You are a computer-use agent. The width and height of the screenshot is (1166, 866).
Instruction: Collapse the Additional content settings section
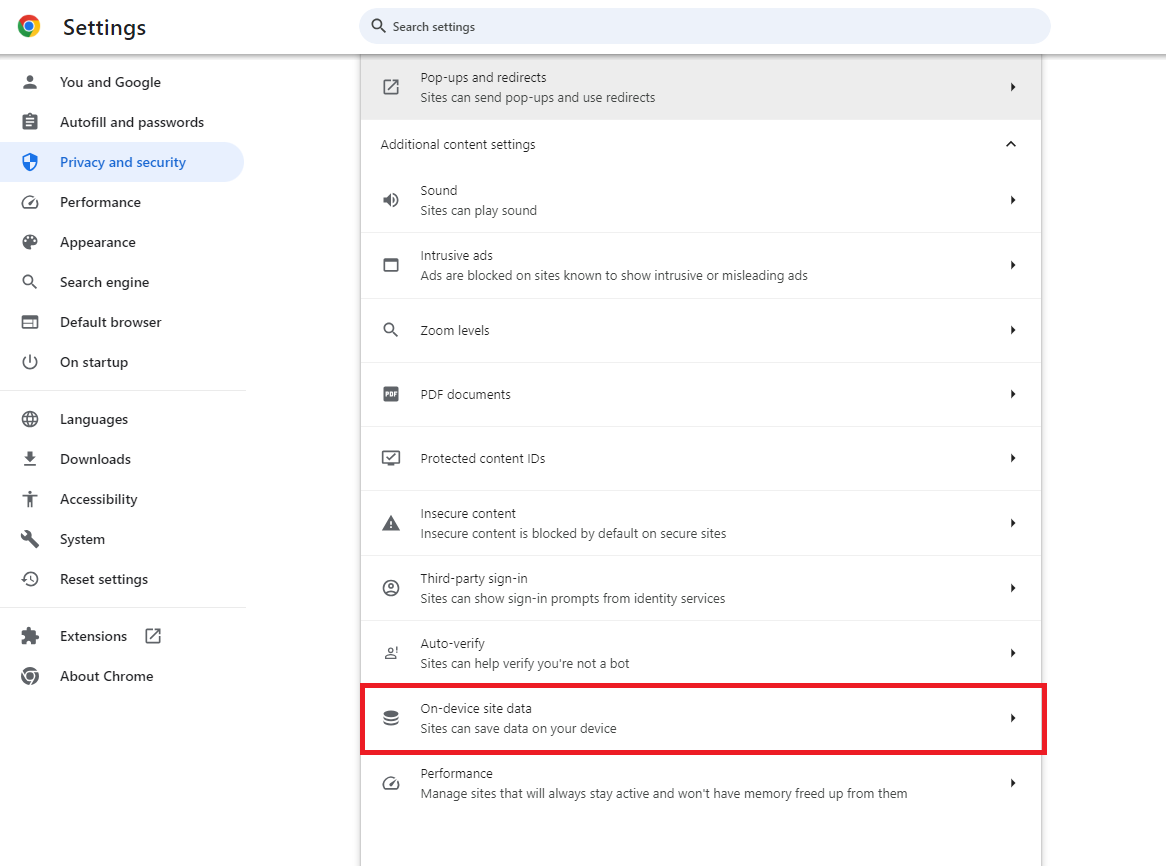[x=1011, y=144]
